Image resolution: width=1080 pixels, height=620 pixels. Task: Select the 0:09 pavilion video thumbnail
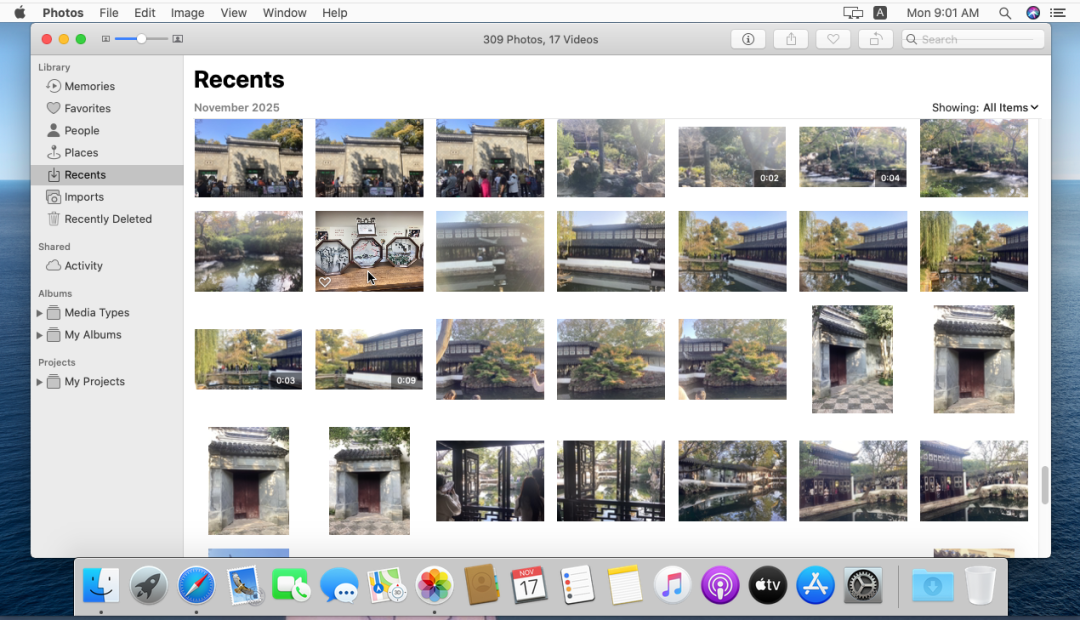coord(369,359)
